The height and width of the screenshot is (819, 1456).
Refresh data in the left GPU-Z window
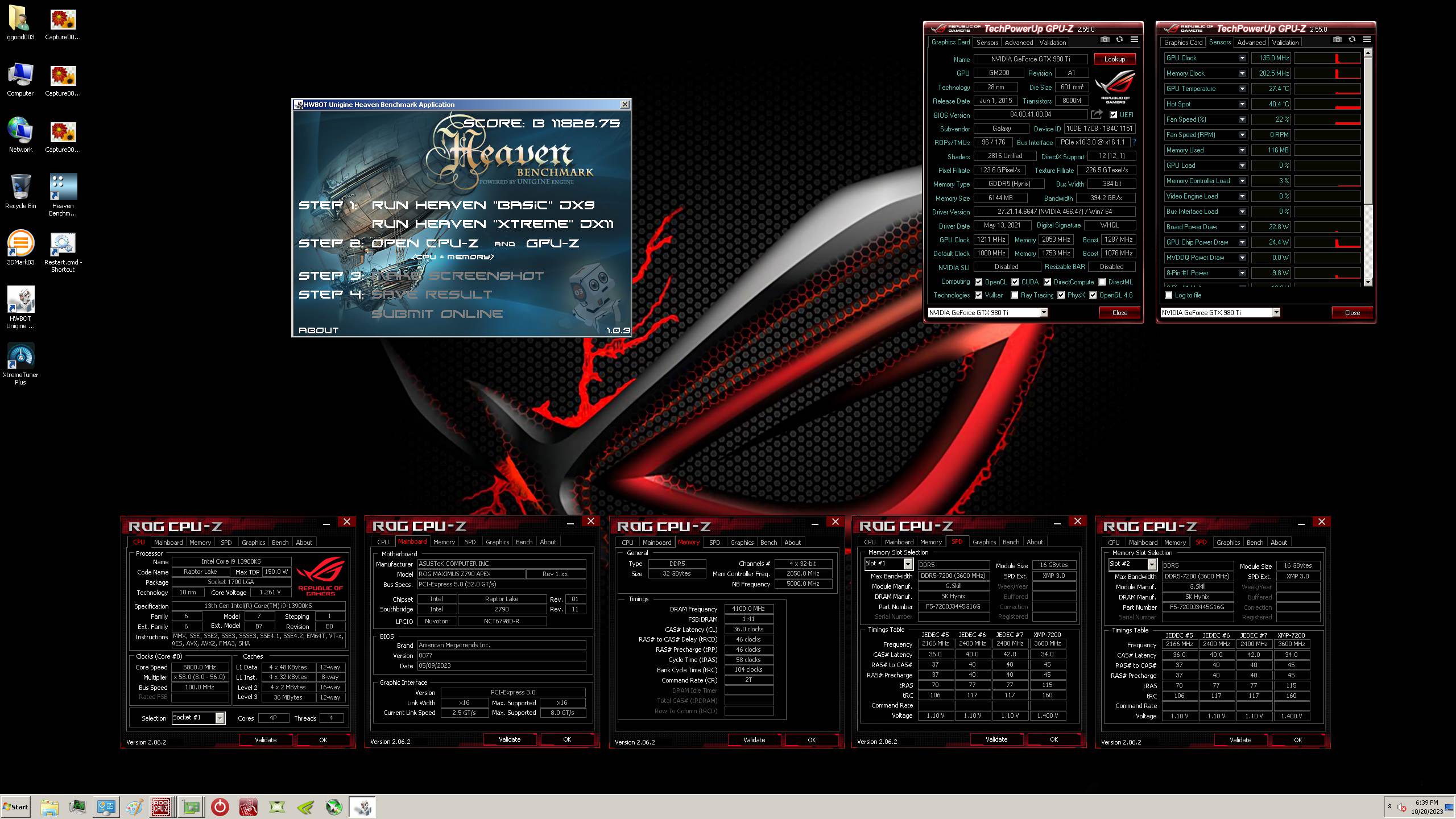coord(1119,40)
